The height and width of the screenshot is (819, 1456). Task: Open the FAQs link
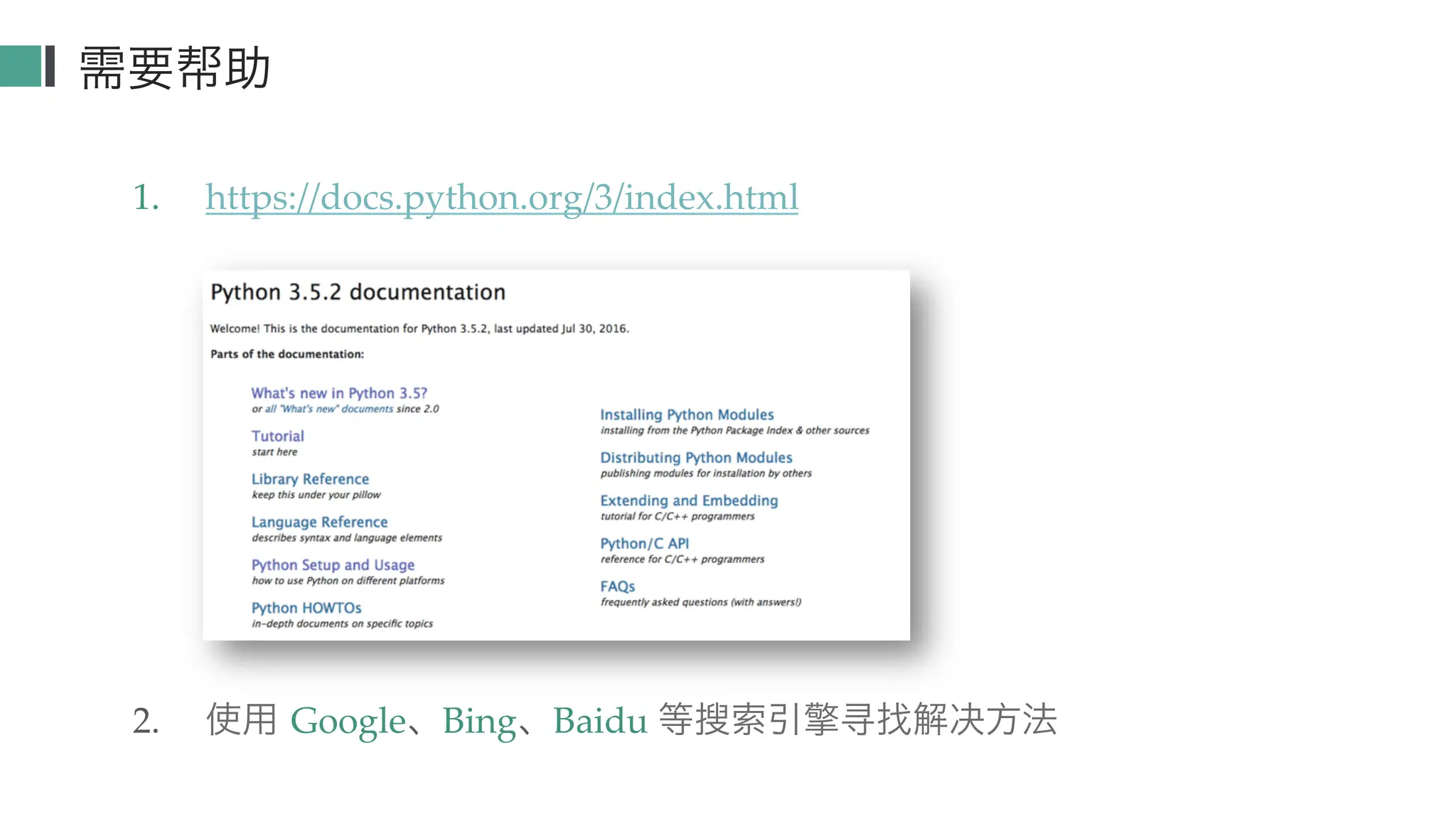pos(617,587)
